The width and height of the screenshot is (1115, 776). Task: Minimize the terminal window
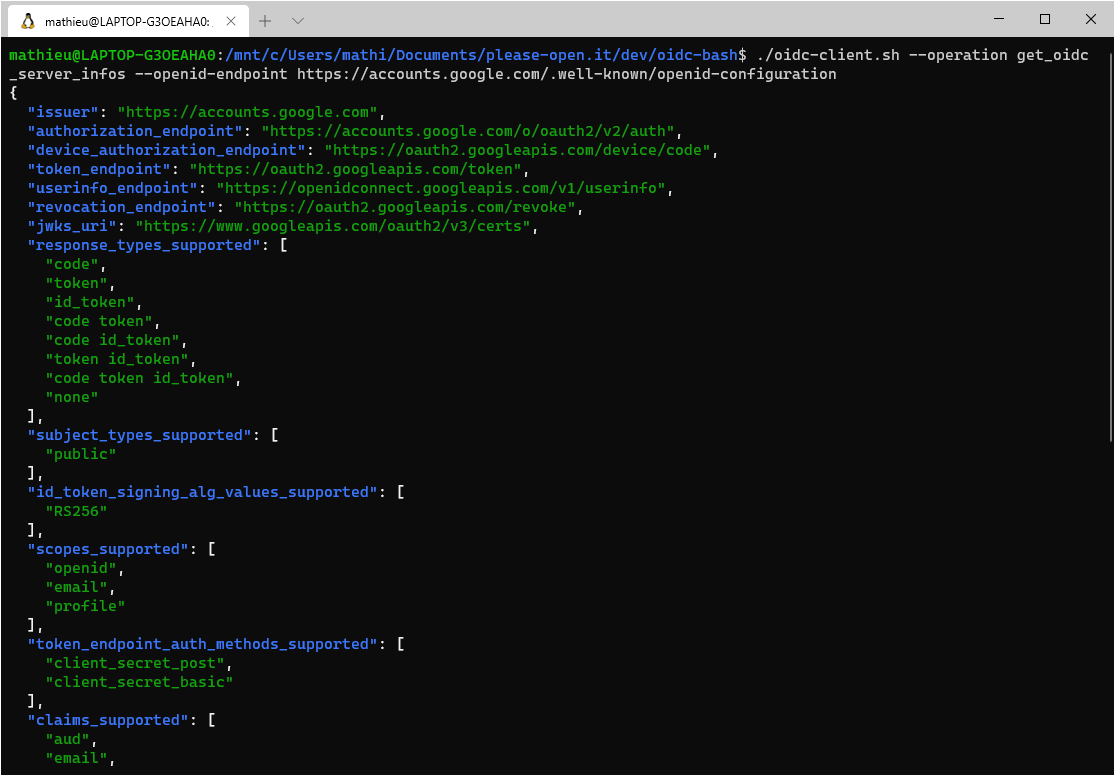click(x=999, y=20)
